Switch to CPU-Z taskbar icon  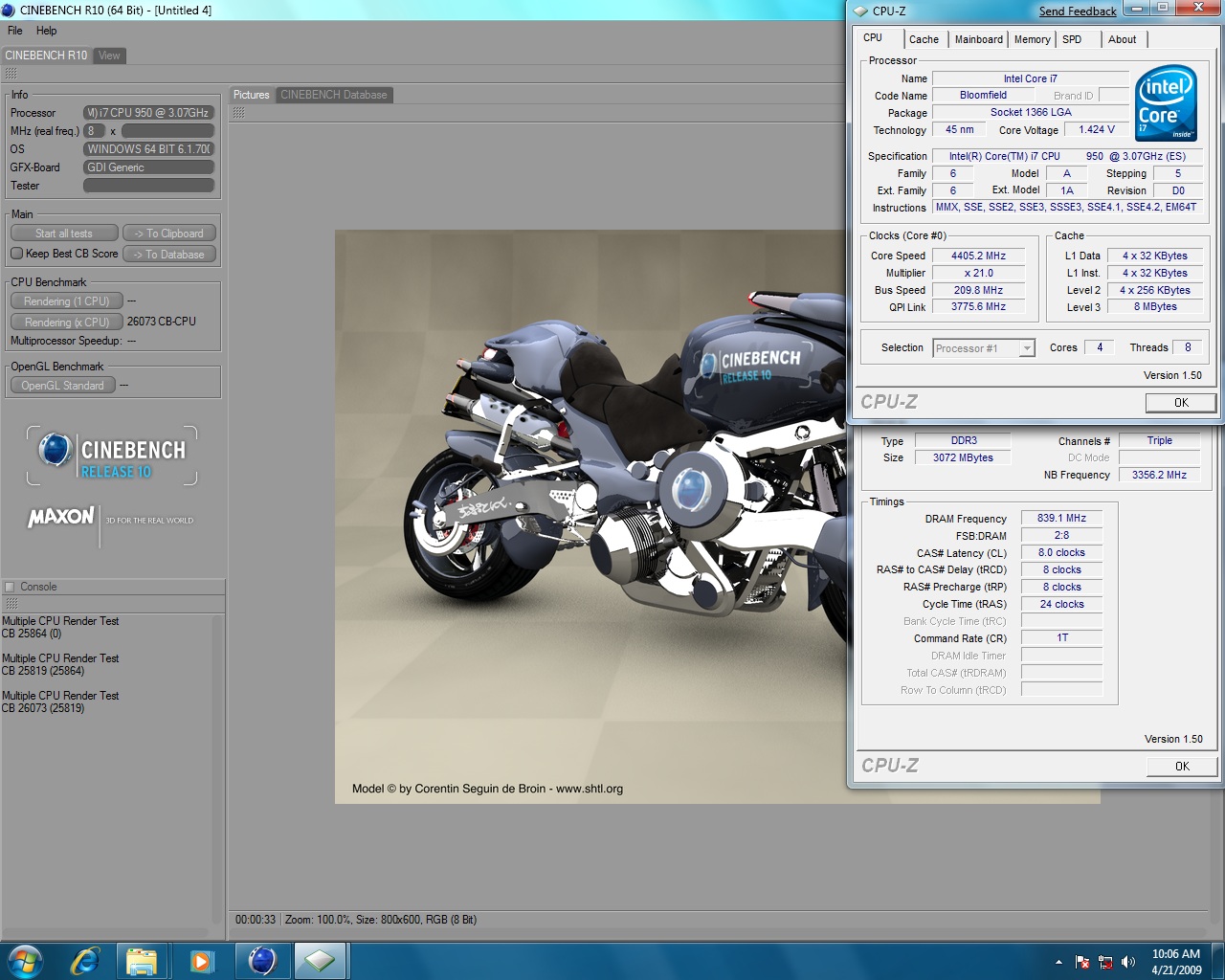(321, 961)
